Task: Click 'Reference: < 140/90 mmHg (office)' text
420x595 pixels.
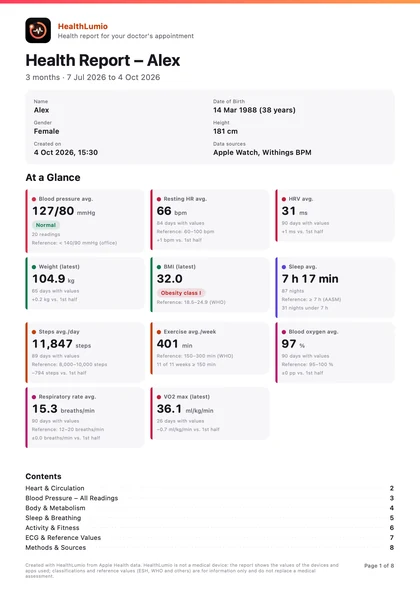Action: point(74,243)
